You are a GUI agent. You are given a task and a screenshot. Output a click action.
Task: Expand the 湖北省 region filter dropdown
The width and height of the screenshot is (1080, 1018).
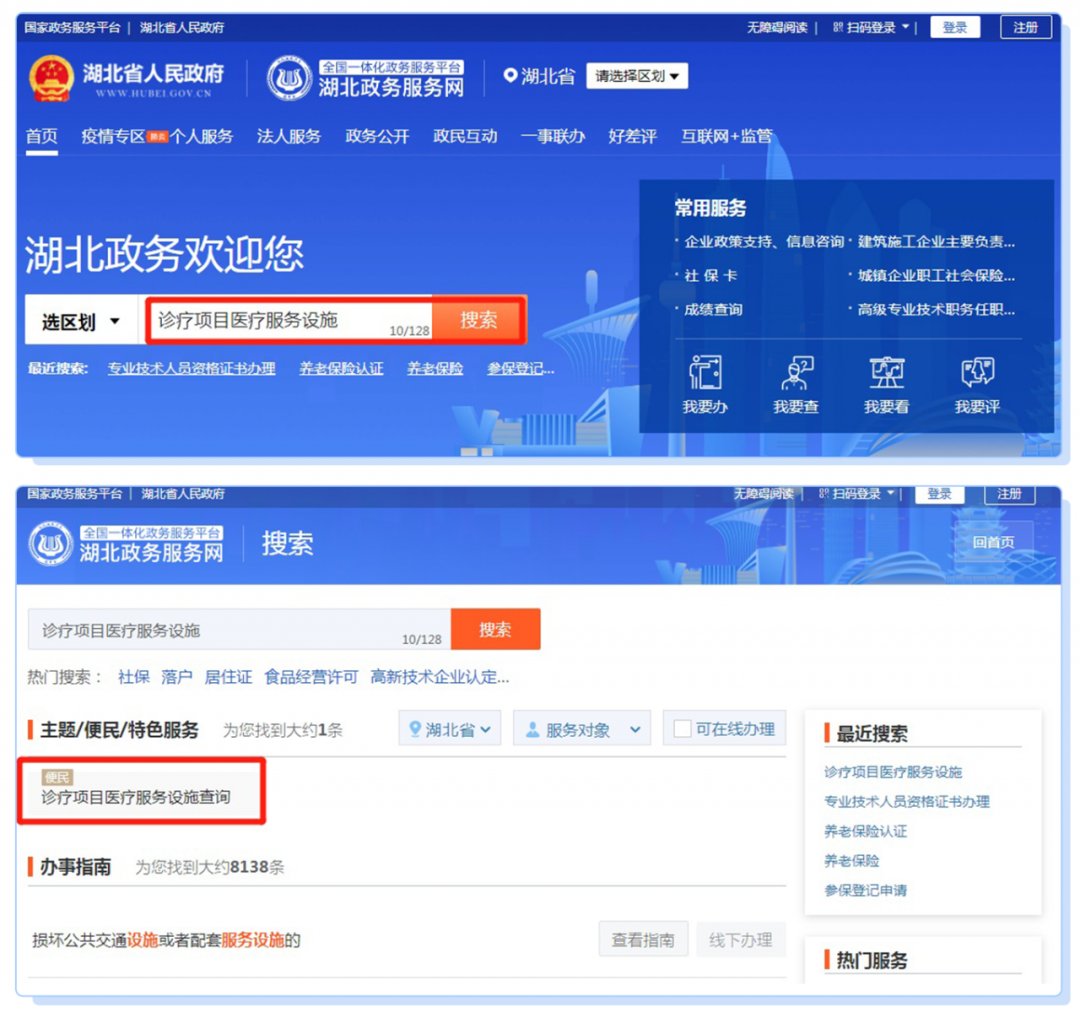(450, 729)
